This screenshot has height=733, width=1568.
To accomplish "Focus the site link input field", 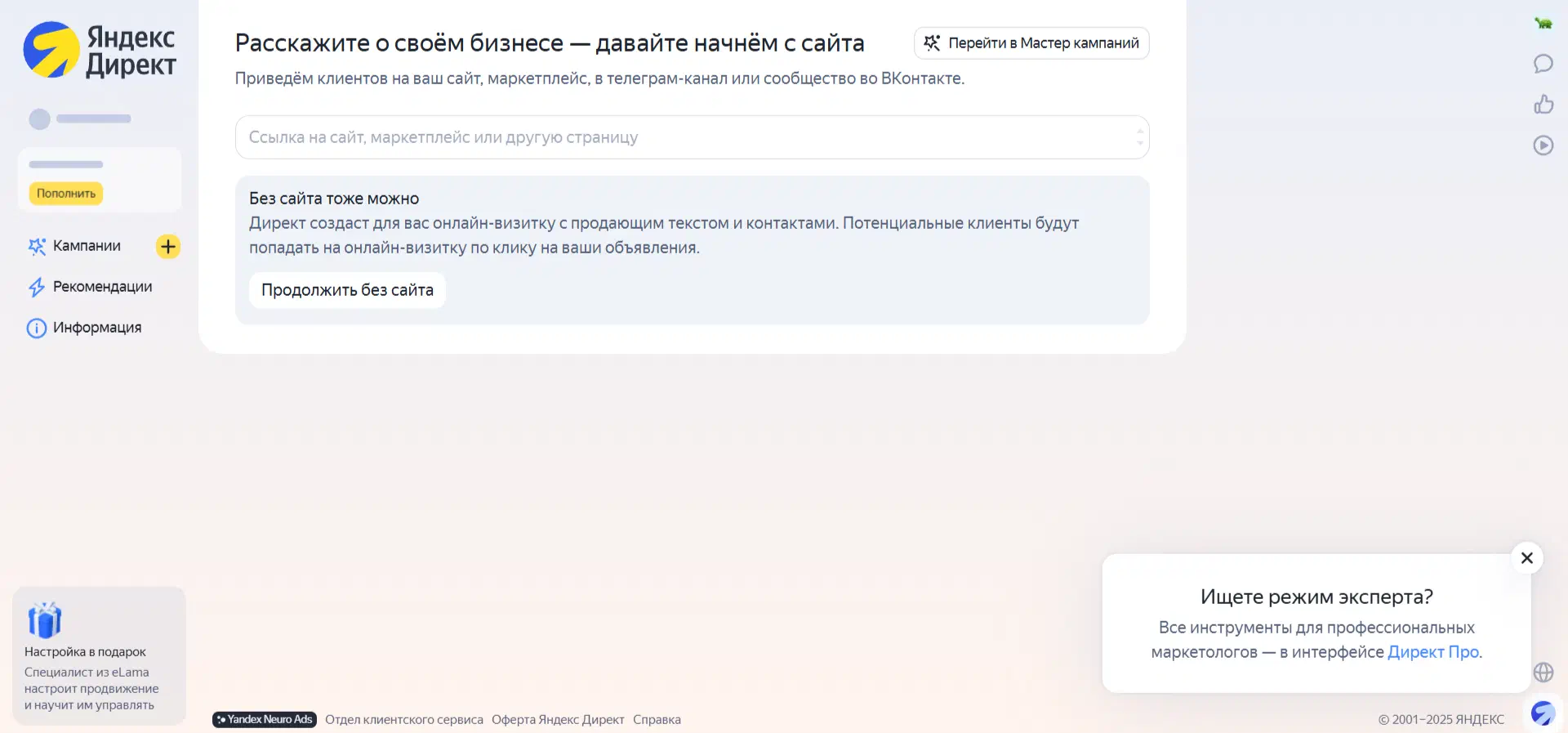I will pyautogui.click(x=692, y=137).
